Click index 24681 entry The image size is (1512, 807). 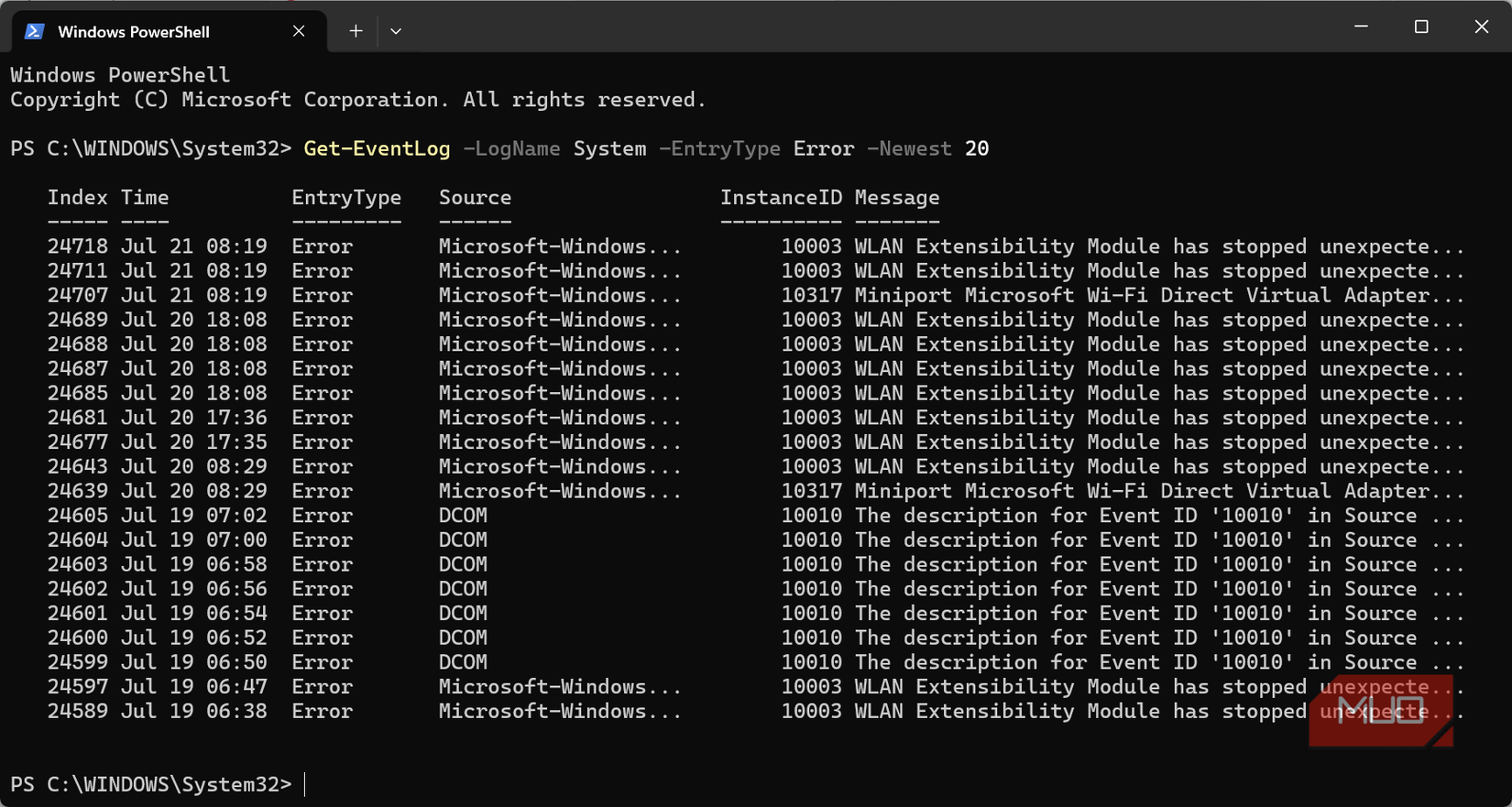point(756,418)
